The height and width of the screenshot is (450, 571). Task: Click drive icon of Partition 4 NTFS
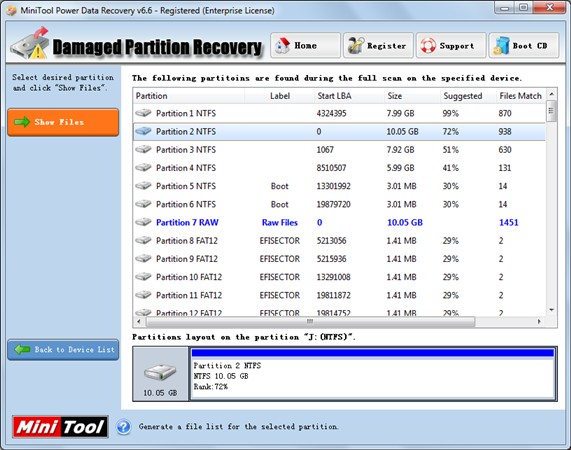143,167
